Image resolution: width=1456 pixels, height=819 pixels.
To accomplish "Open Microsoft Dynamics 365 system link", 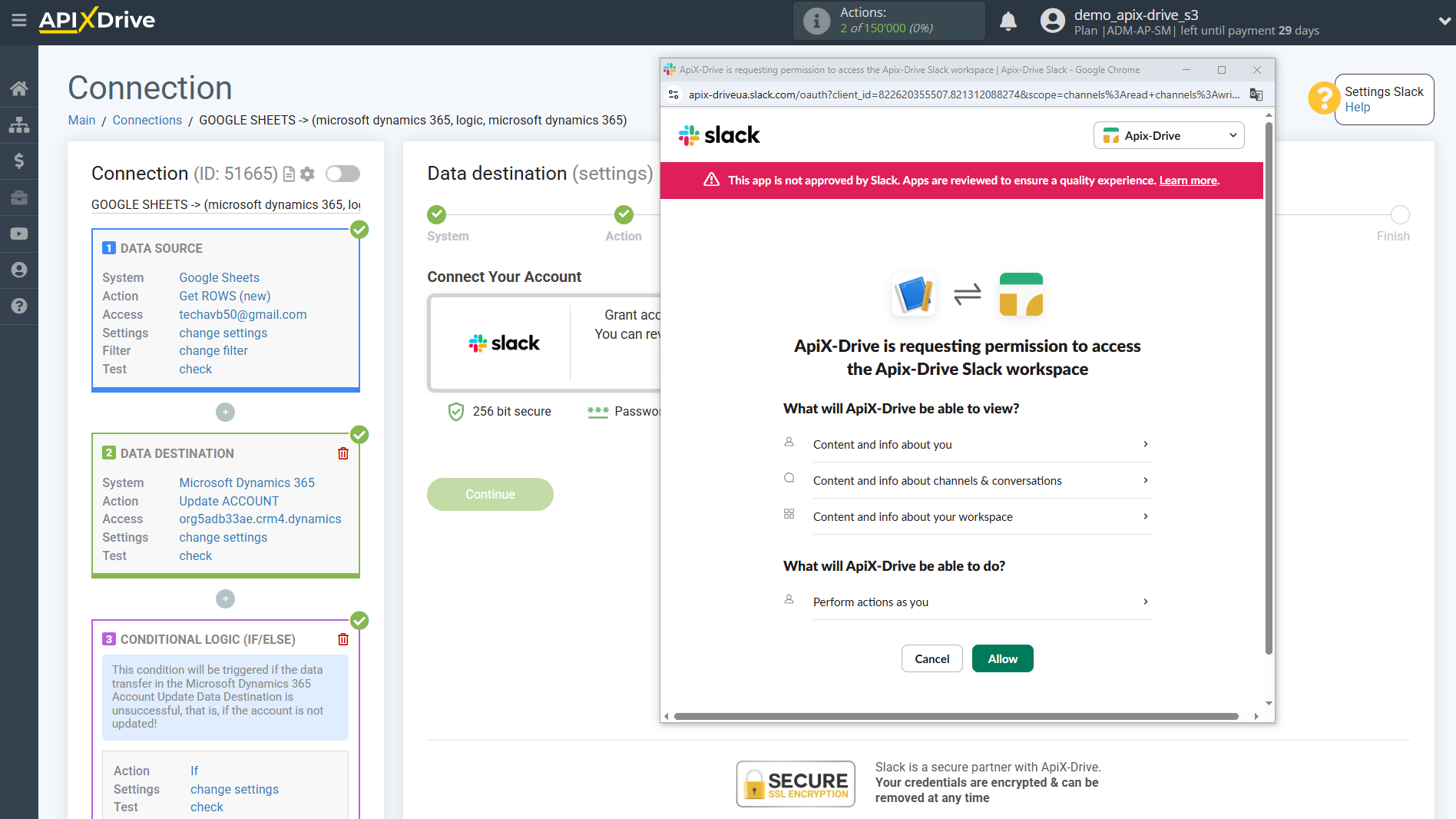I will (247, 482).
